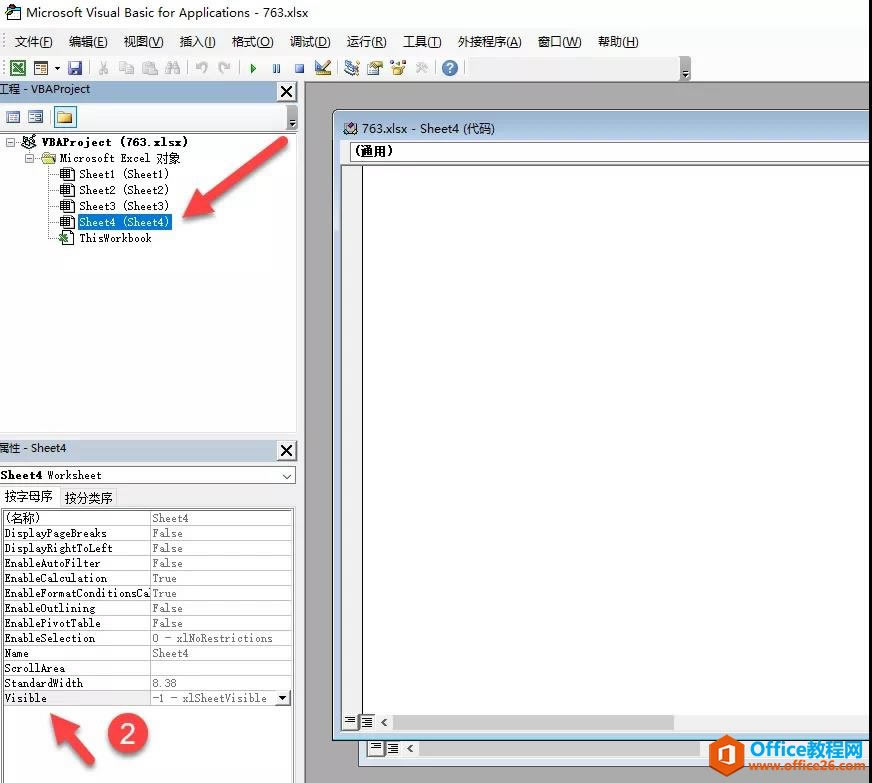The height and width of the screenshot is (783, 872).
Task: Click the Cut scissors icon
Action: (103, 68)
